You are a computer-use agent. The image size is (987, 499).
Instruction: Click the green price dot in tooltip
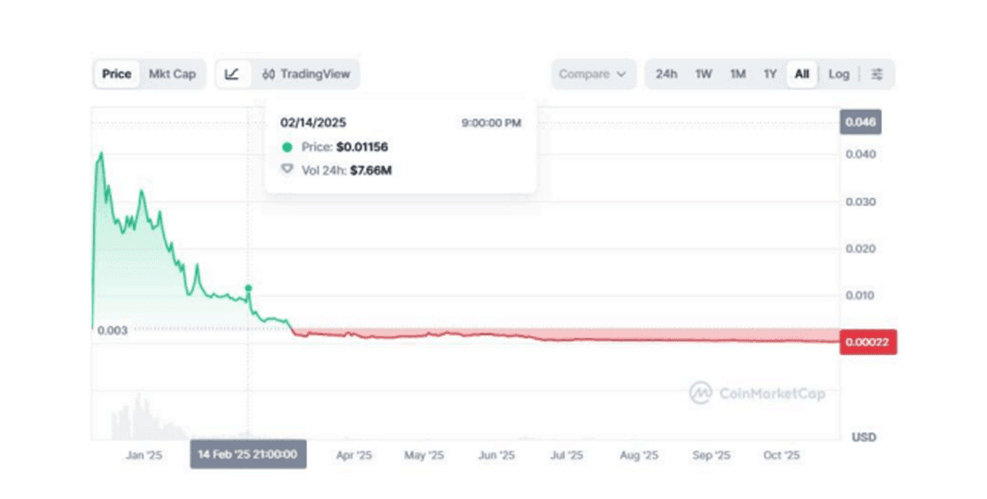(287, 147)
